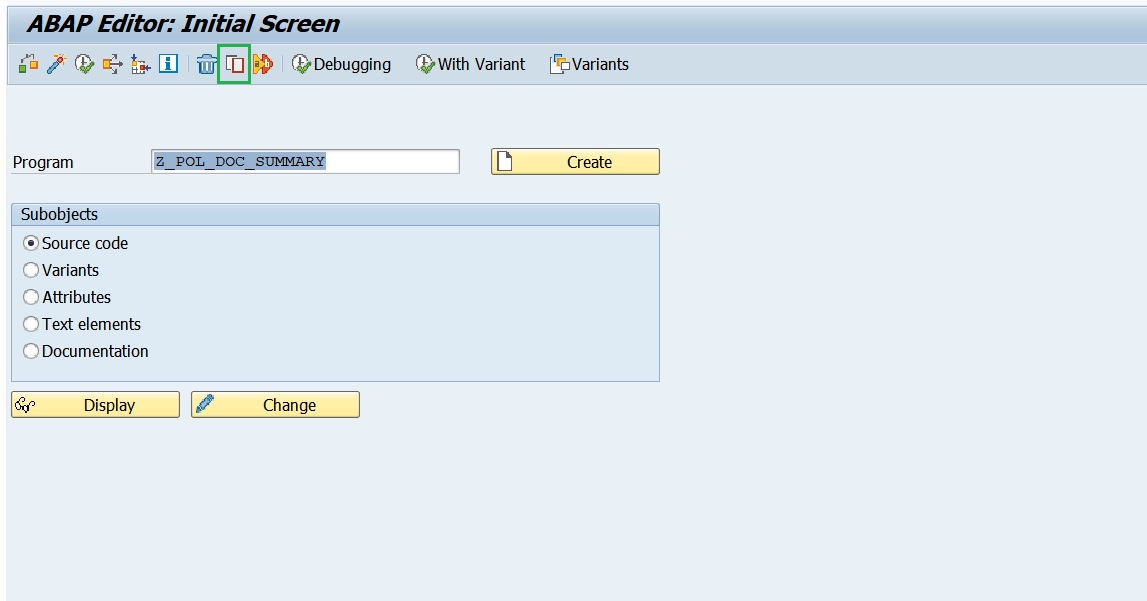Click the Rename program icon

coord(263,64)
